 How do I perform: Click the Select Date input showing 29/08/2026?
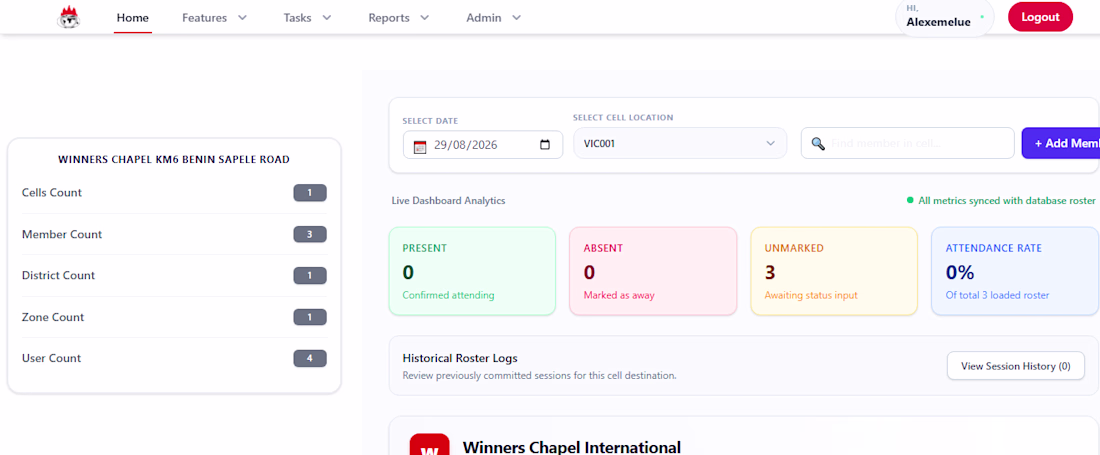(483, 145)
